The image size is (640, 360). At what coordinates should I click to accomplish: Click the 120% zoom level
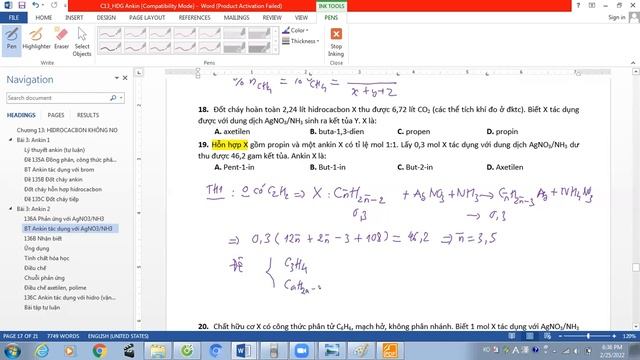coord(629,336)
